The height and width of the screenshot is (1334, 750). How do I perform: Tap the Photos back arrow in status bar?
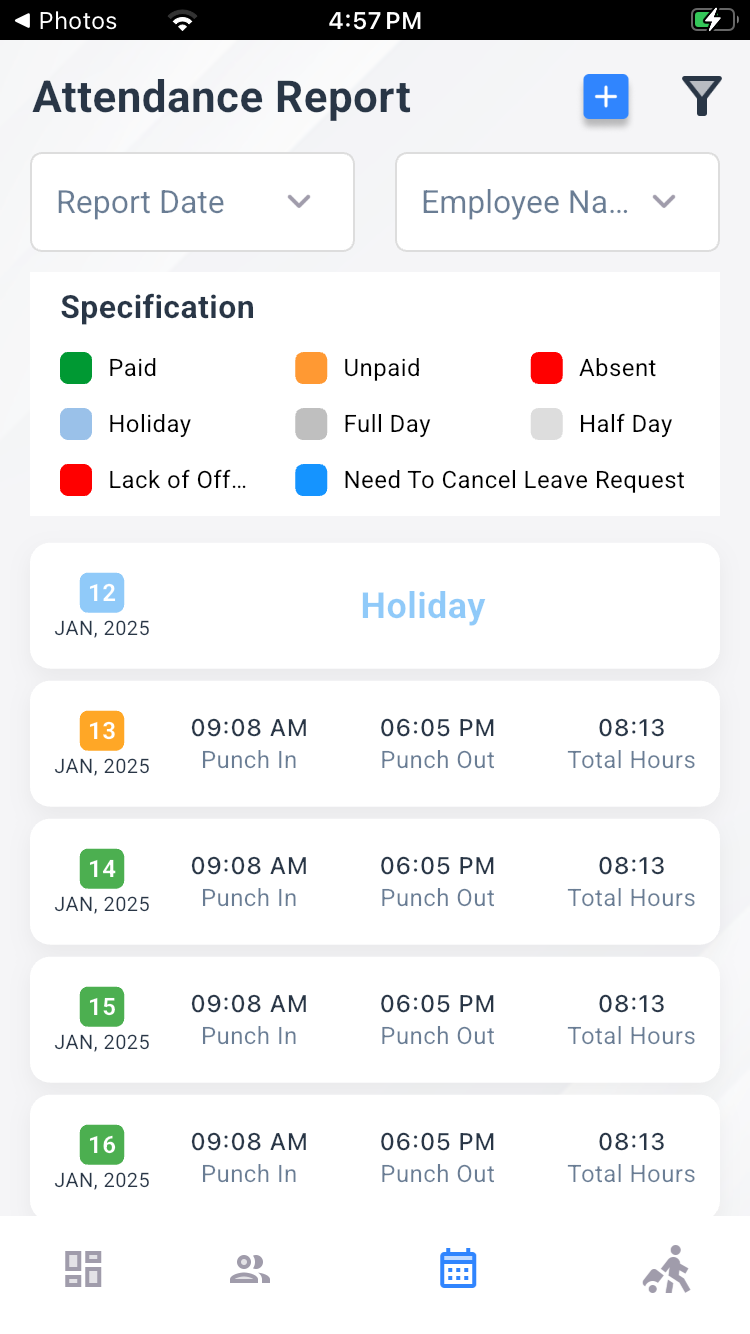(x=22, y=20)
